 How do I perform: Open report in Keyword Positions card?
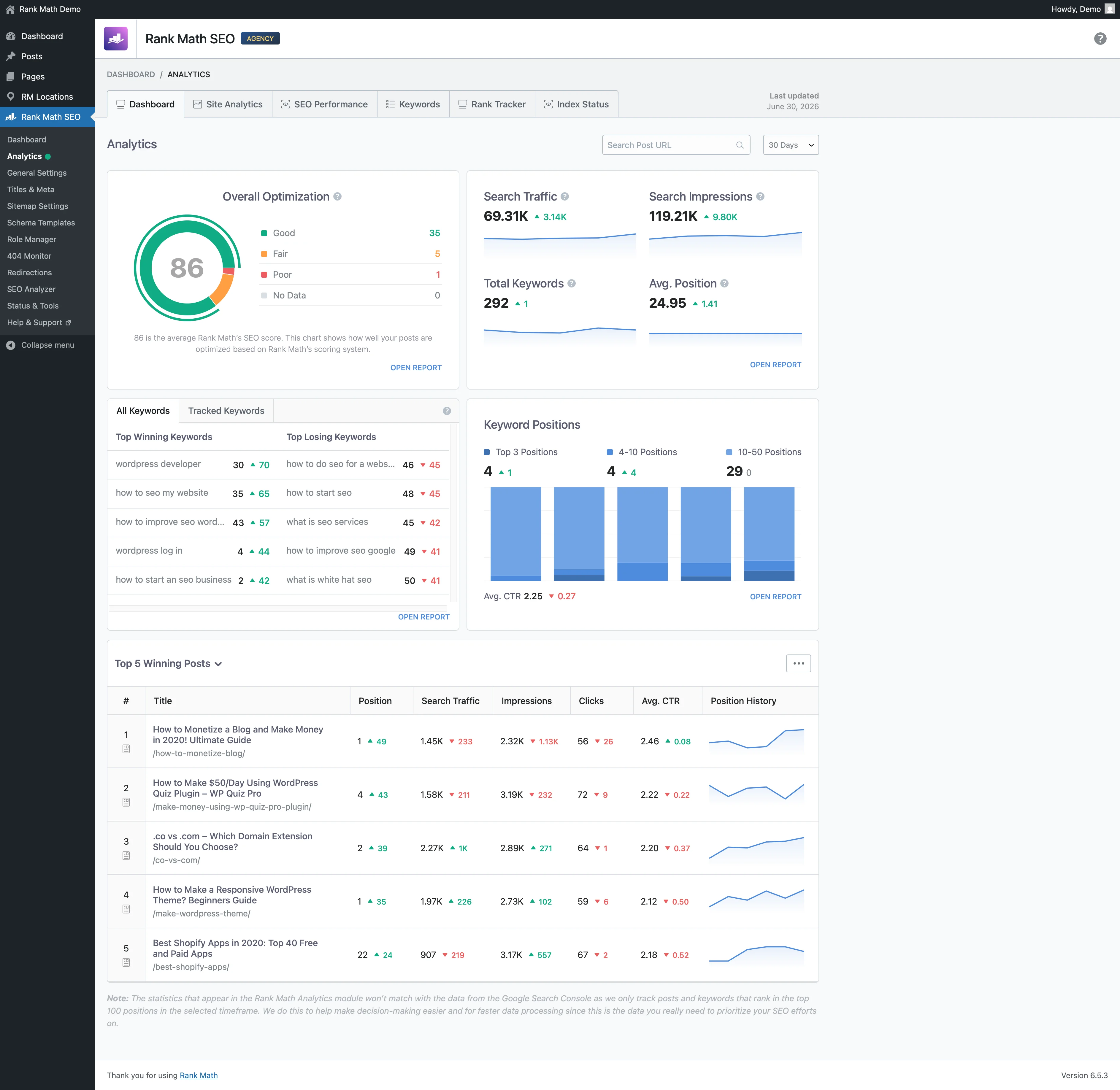click(775, 597)
